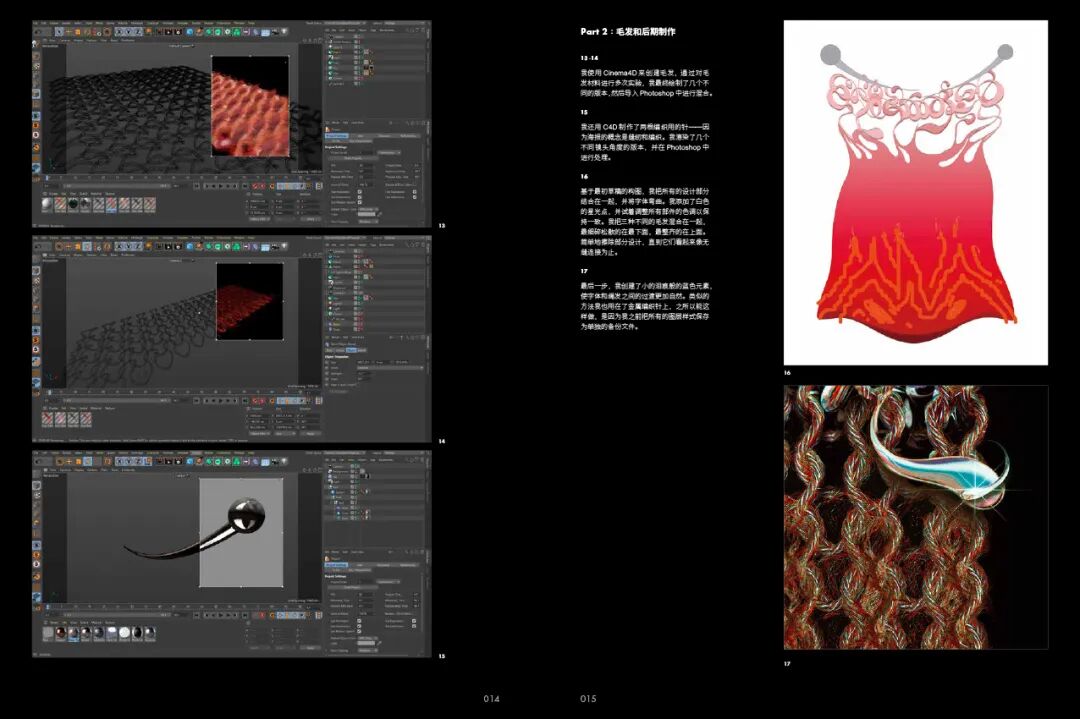Click blue Cube primitive icon in figure 13 toolbar
Viewport: 1080px width, 719px height.
189,32
